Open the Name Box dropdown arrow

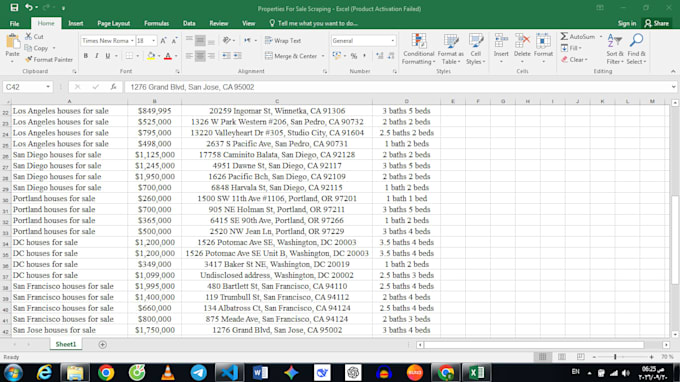(48, 87)
